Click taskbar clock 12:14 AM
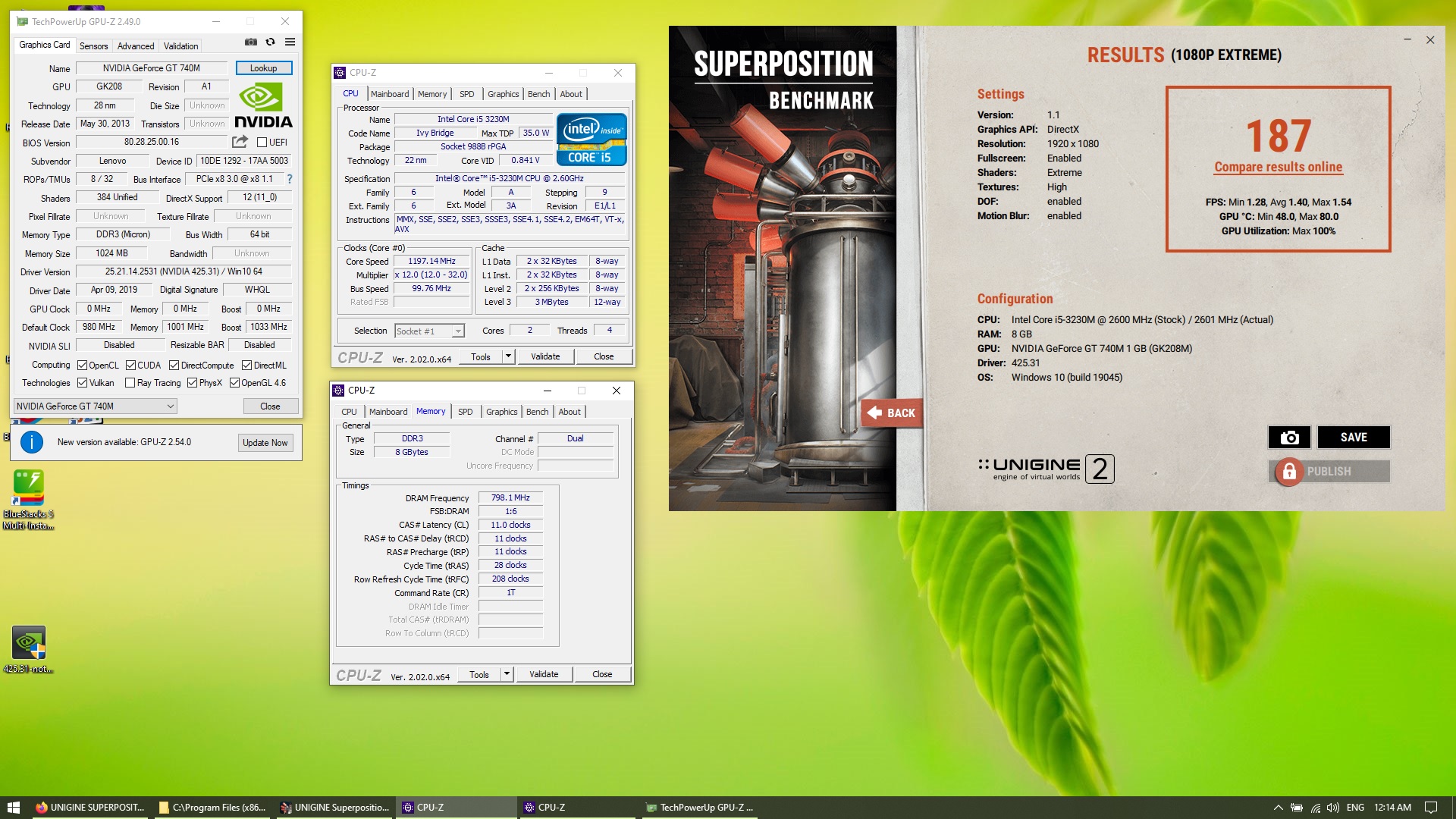Image resolution: width=1456 pixels, height=819 pixels. click(x=1392, y=808)
